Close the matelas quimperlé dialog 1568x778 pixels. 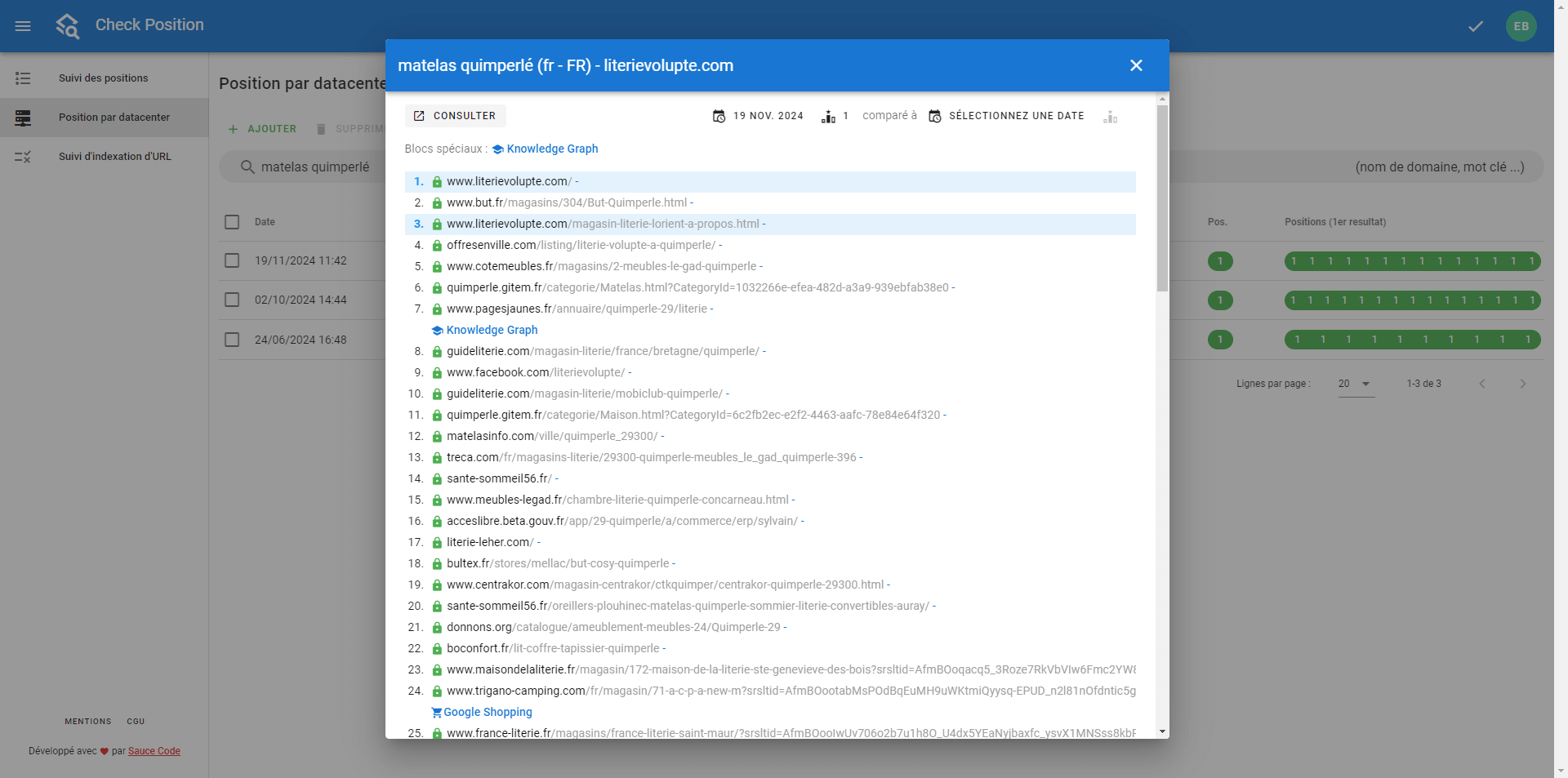(x=1136, y=65)
